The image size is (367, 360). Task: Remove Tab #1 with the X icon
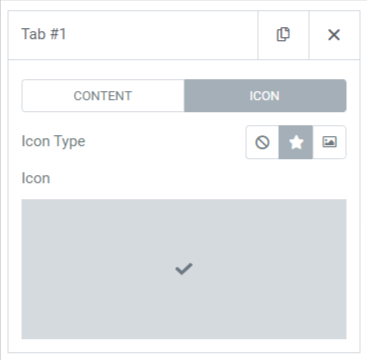pos(334,35)
